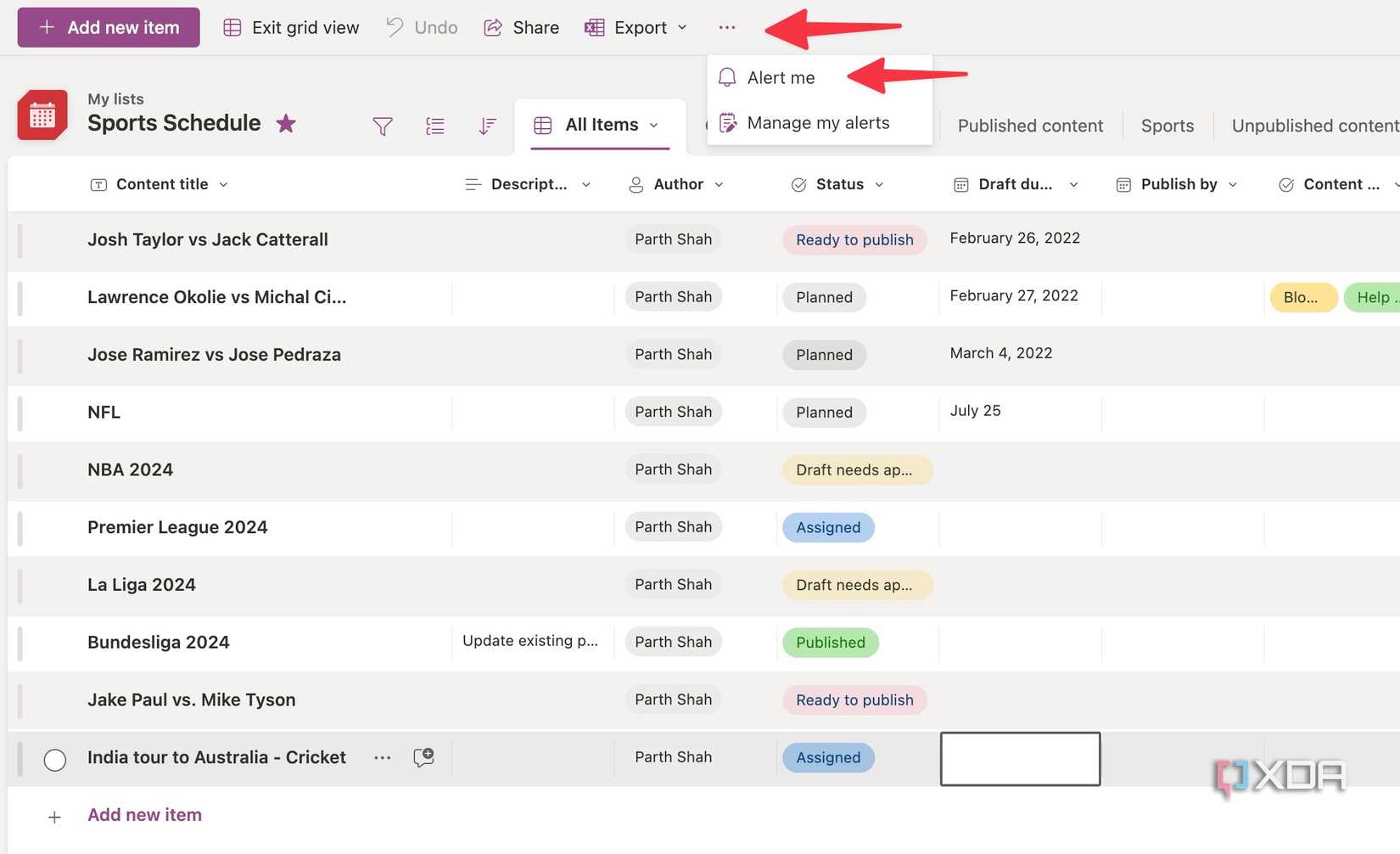
Task: Click the Share icon in toolbar
Action: point(493,27)
